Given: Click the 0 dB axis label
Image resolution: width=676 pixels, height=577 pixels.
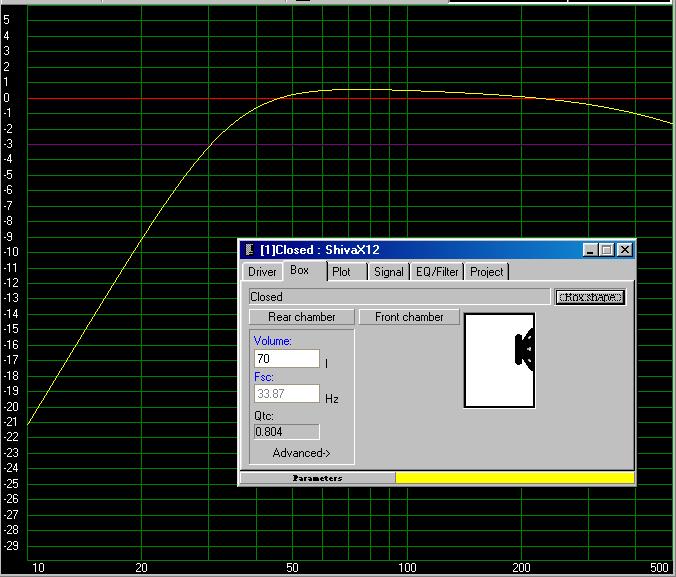Looking at the screenshot, I should [x=6, y=97].
